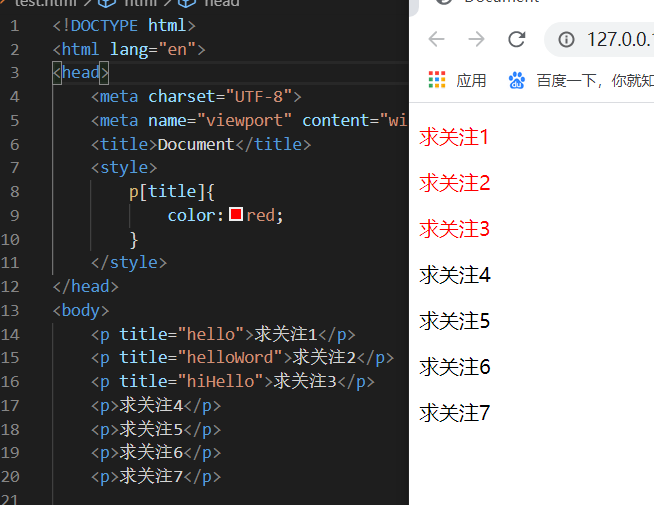Click red text 求关注1 in browser
This screenshot has width=654, height=505.
[x=454, y=137]
